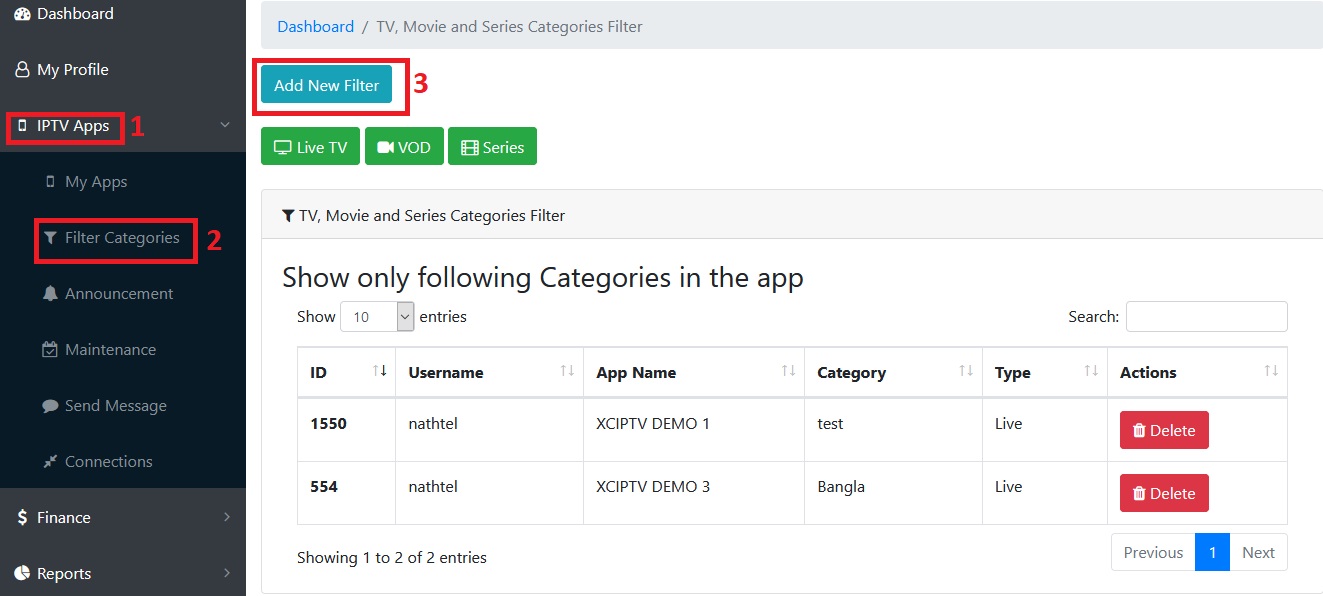Image resolution: width=1323 pixels, height=596 pixels.
Task: Expand the Finance menu chevron
Action: (226, 517)
